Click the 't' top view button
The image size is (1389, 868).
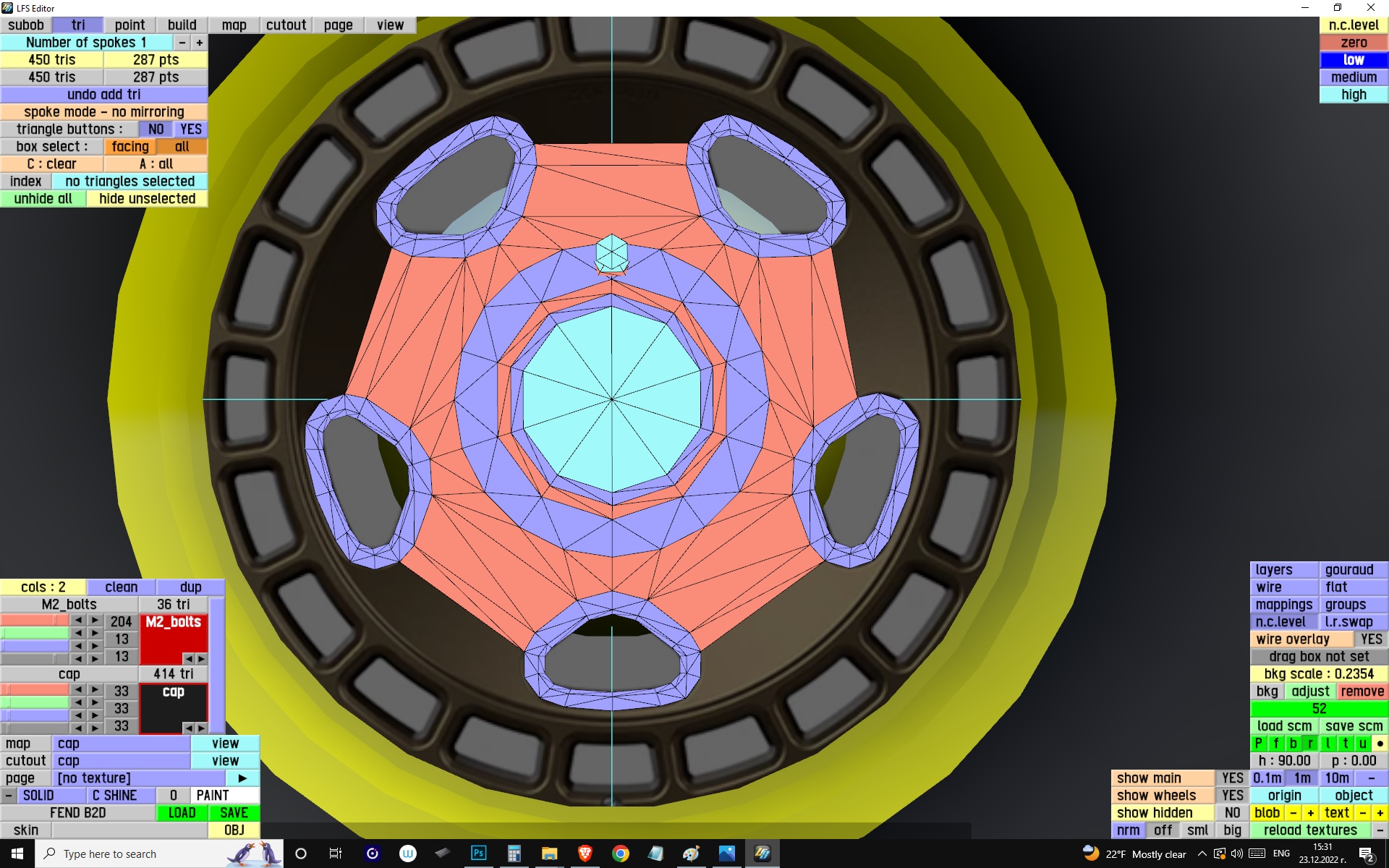point(1346,744)
